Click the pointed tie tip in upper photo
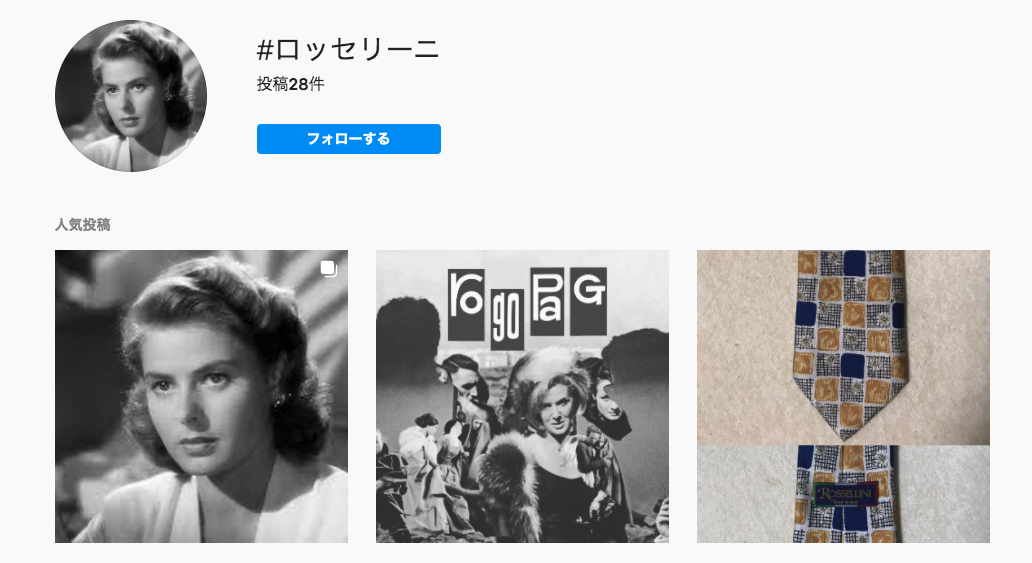This screenshot has width=1032, height=563. click(848, 421)
